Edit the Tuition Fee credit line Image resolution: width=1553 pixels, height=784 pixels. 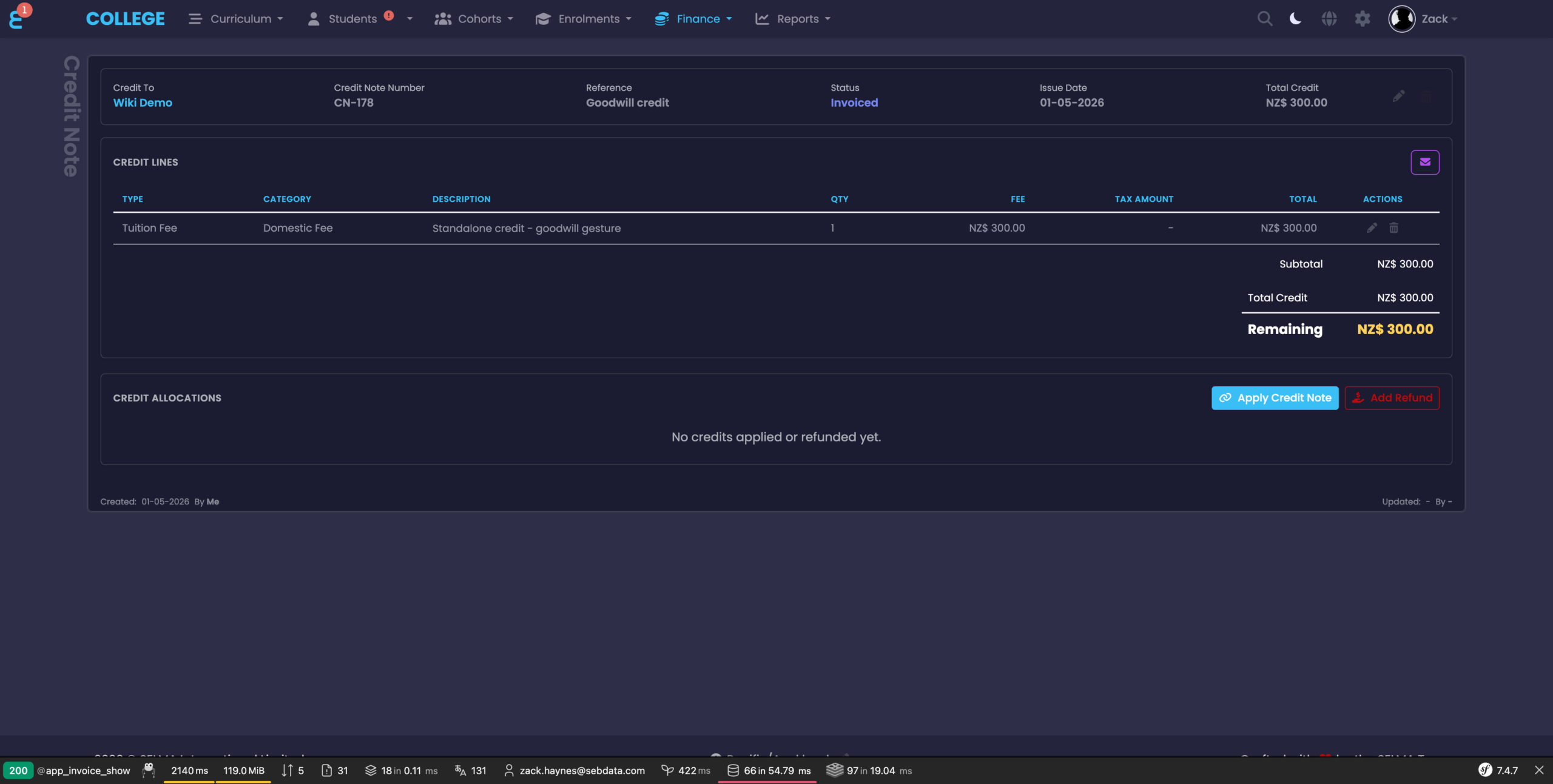(x=1372, y=228)
